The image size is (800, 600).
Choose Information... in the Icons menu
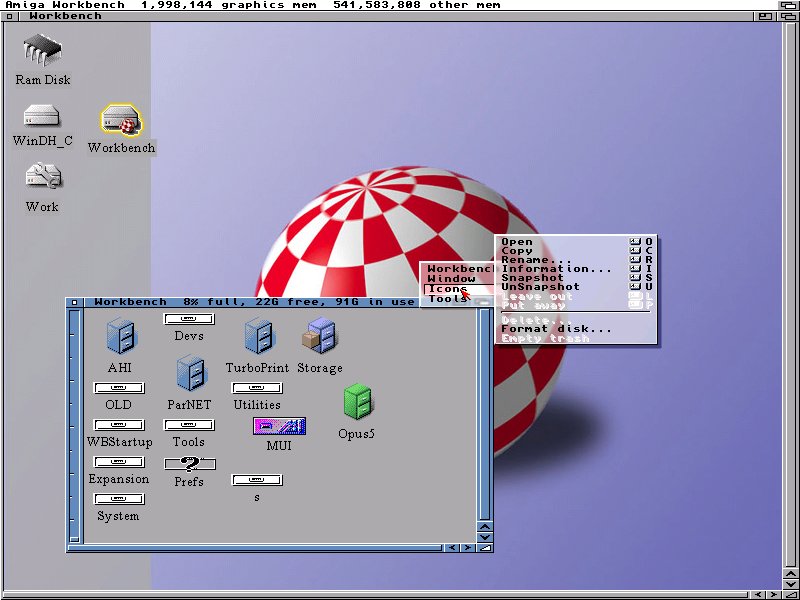pyautogui.click(x=576, y=269)
